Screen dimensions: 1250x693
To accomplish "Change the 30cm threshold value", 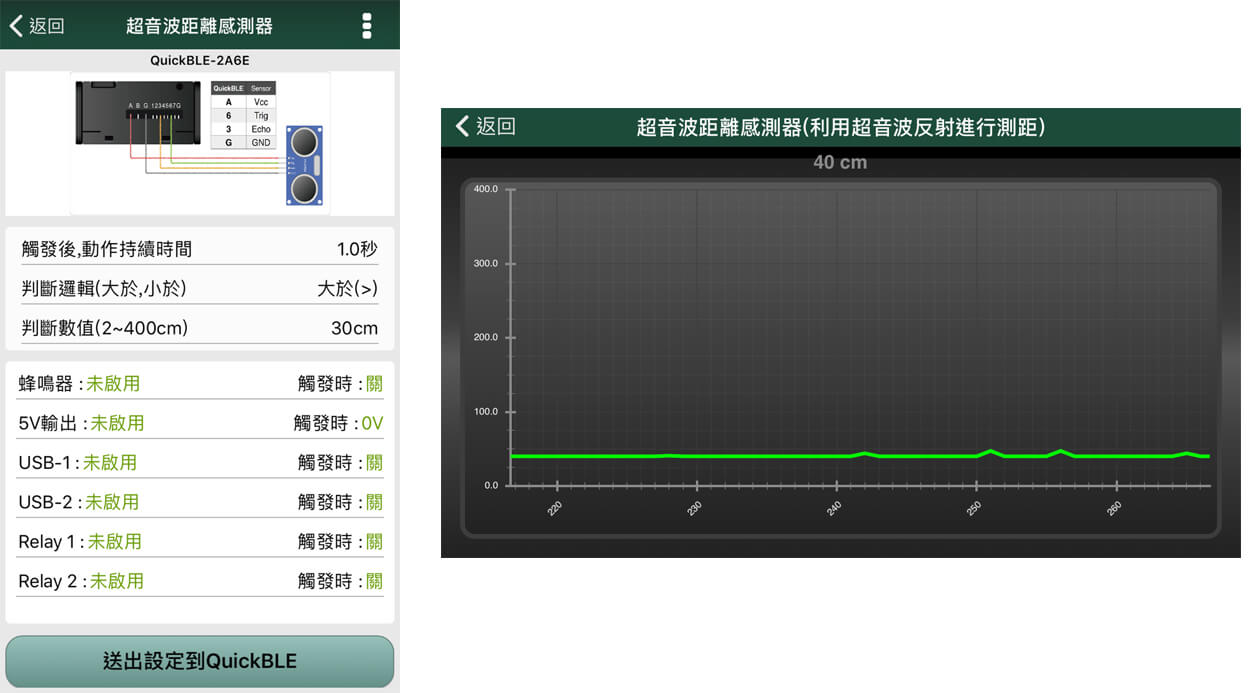I will click(354, 328).
